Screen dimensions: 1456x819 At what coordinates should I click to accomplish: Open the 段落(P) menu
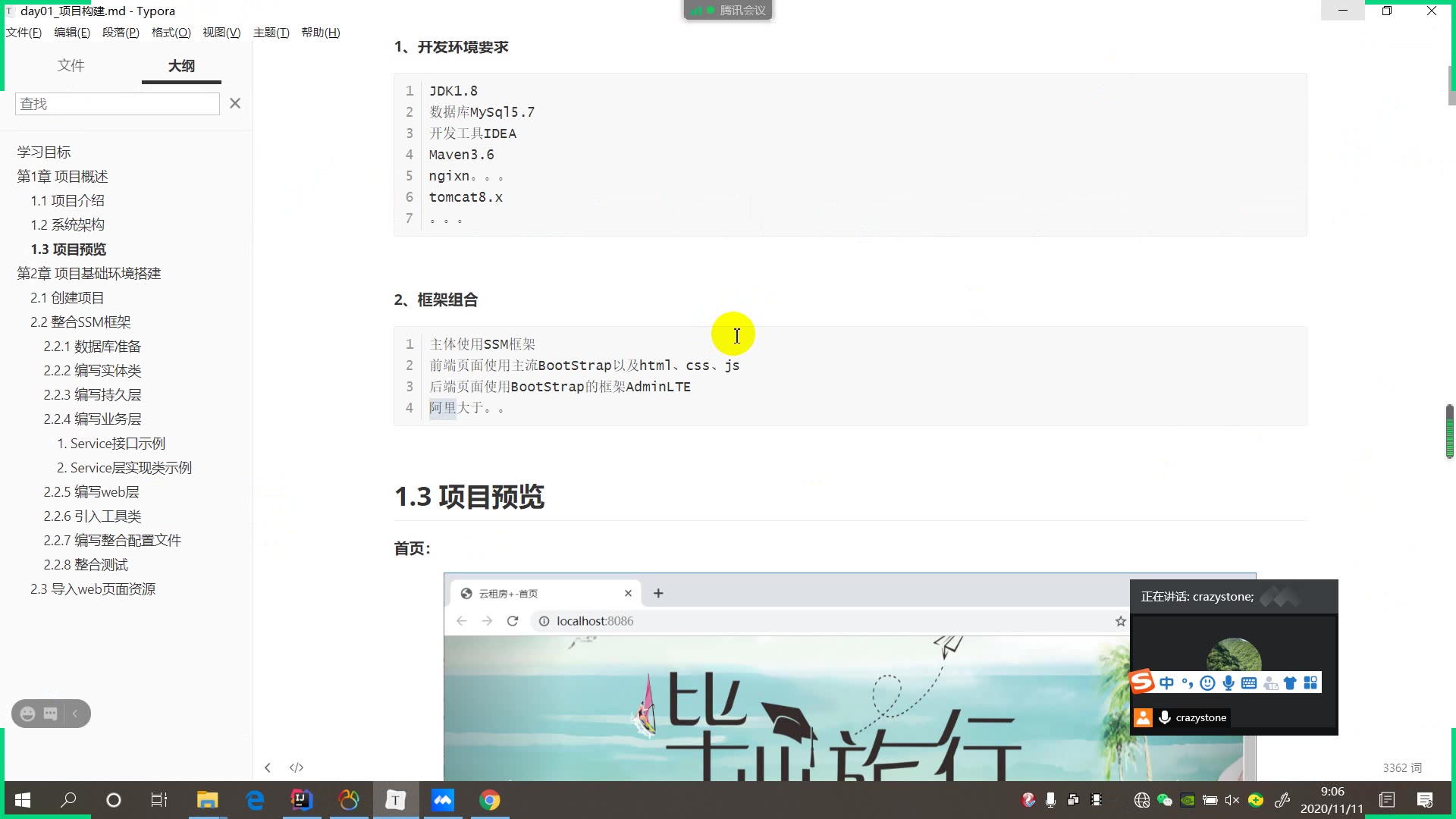click(x=121, y=33)
